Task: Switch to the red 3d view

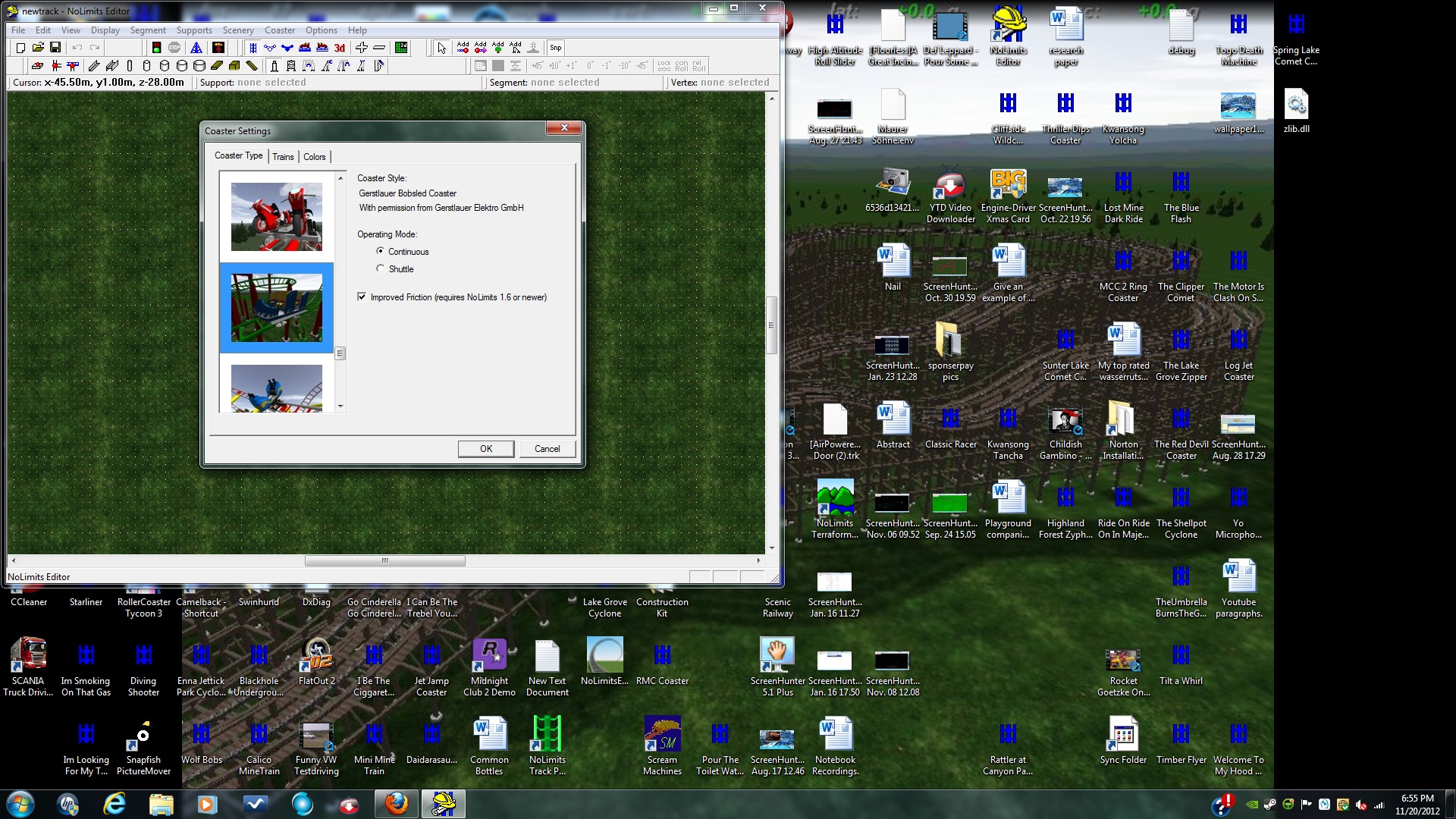Action: pyautogui.click(x=340, y=48)
